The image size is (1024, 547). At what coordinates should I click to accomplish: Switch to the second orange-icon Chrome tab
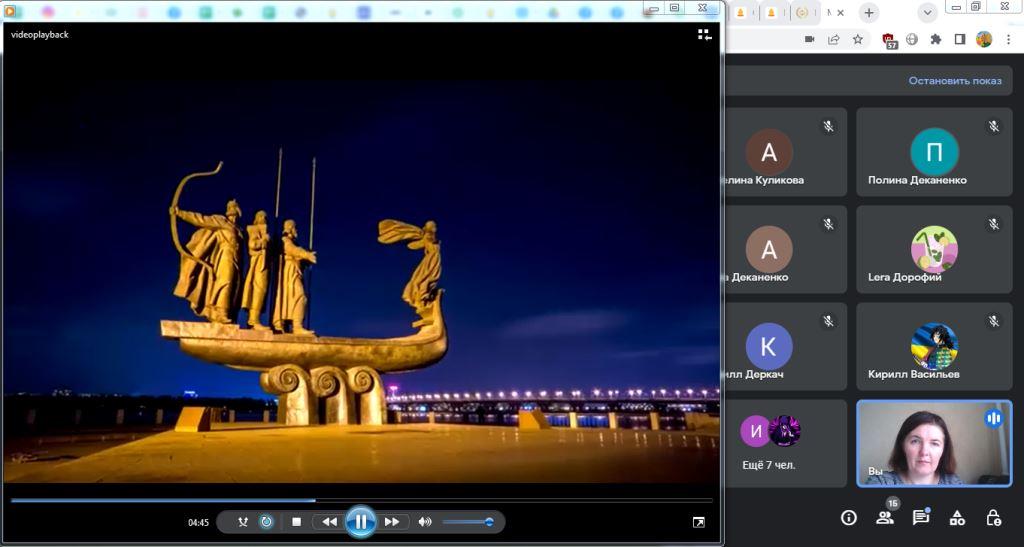pyautogui.click(x=771, y=12)
